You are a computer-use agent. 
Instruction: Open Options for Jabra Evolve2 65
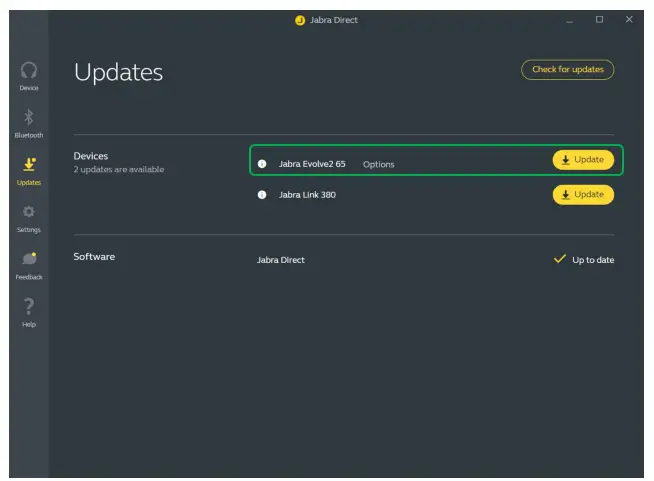tap(378, 164)
